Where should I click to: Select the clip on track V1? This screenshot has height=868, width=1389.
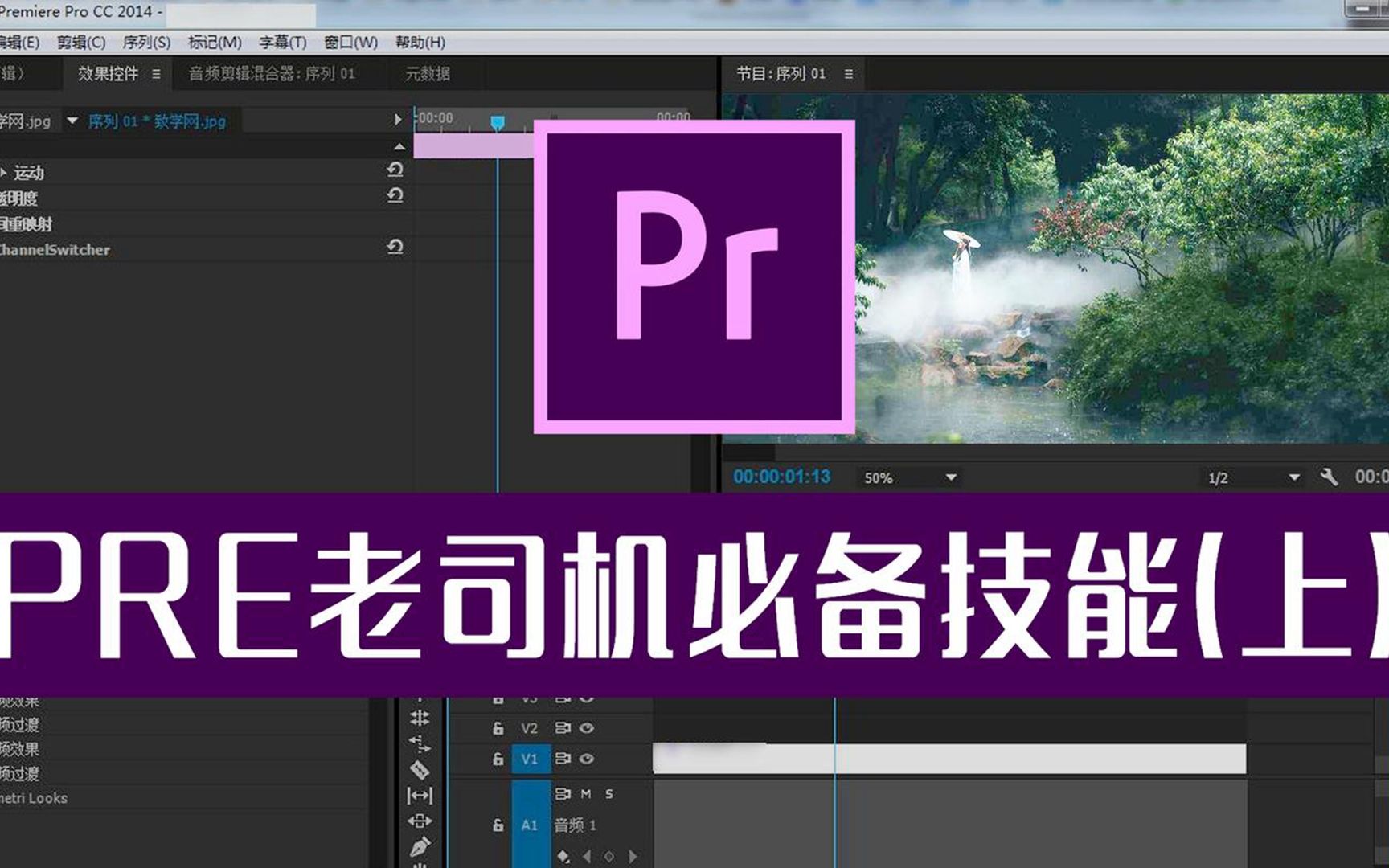point(949,759)
